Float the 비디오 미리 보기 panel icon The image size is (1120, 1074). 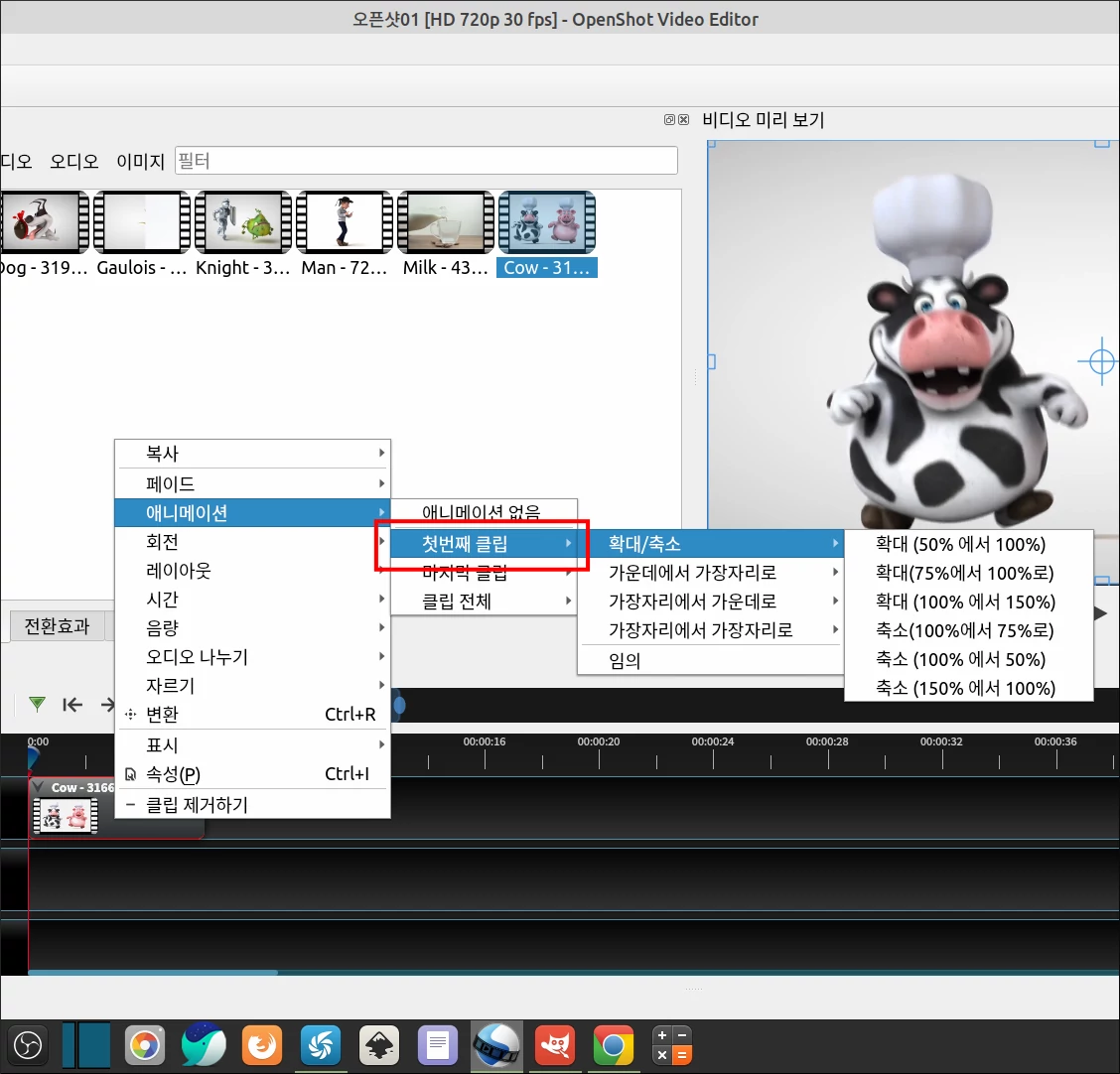coord(669,120)
